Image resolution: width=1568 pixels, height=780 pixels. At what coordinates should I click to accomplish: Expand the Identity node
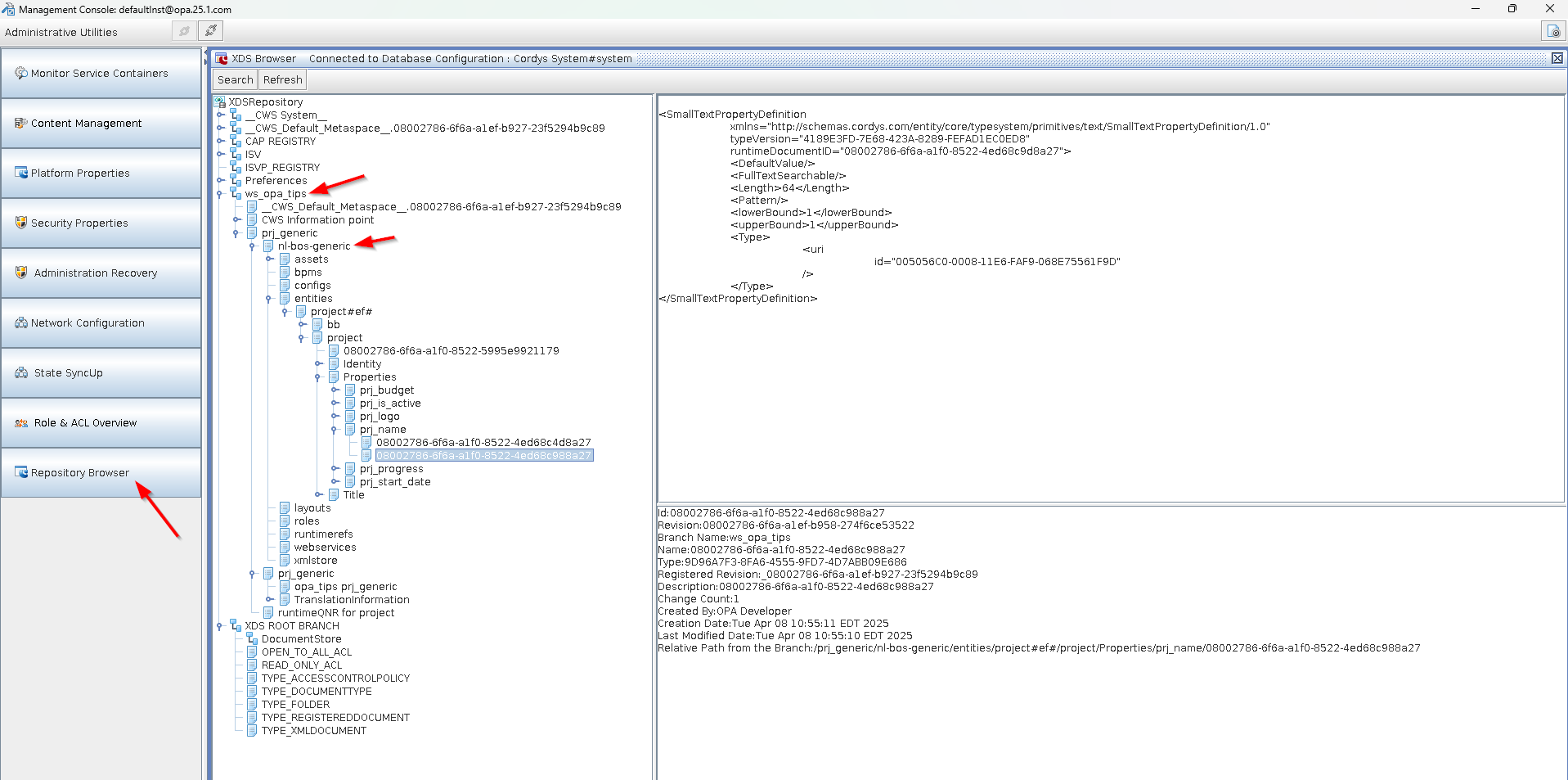tap(318, 364)
